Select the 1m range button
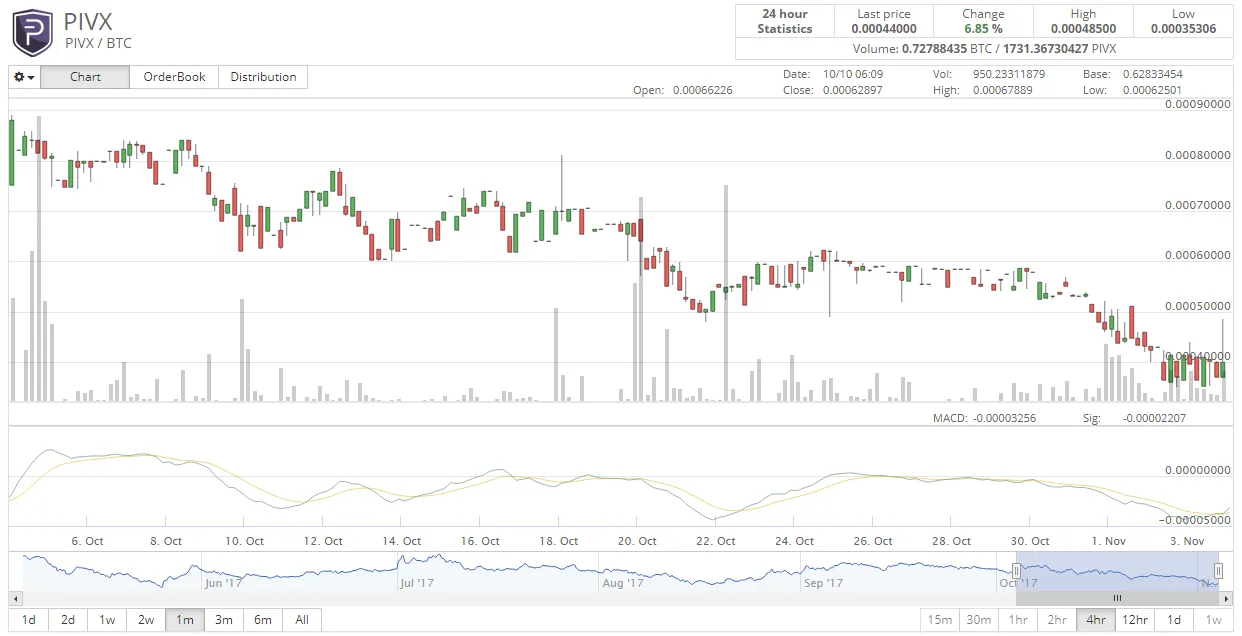Screen dimensions: 1242x636 (x=185, y=620)
